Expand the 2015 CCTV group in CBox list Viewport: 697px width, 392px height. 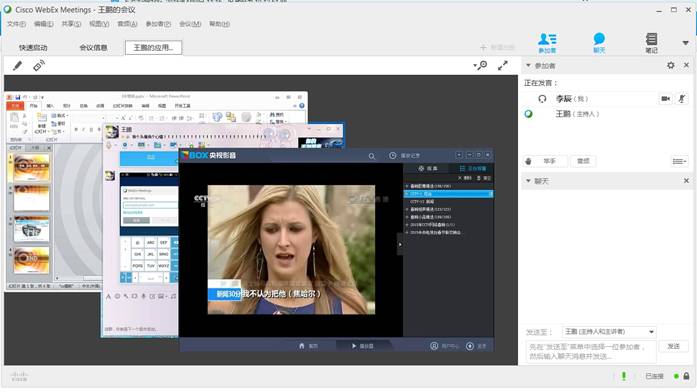click(407, 225)
